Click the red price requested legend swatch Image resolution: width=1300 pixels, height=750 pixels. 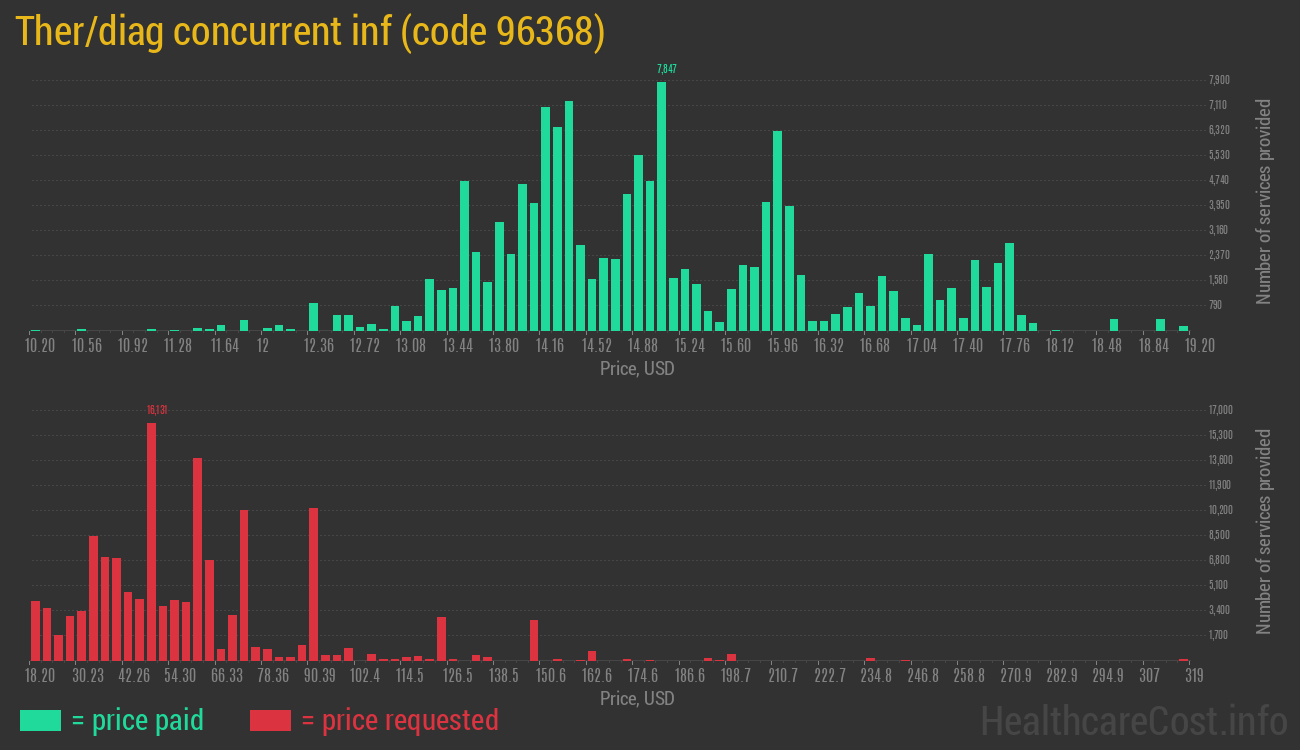(x=269, y=720)
